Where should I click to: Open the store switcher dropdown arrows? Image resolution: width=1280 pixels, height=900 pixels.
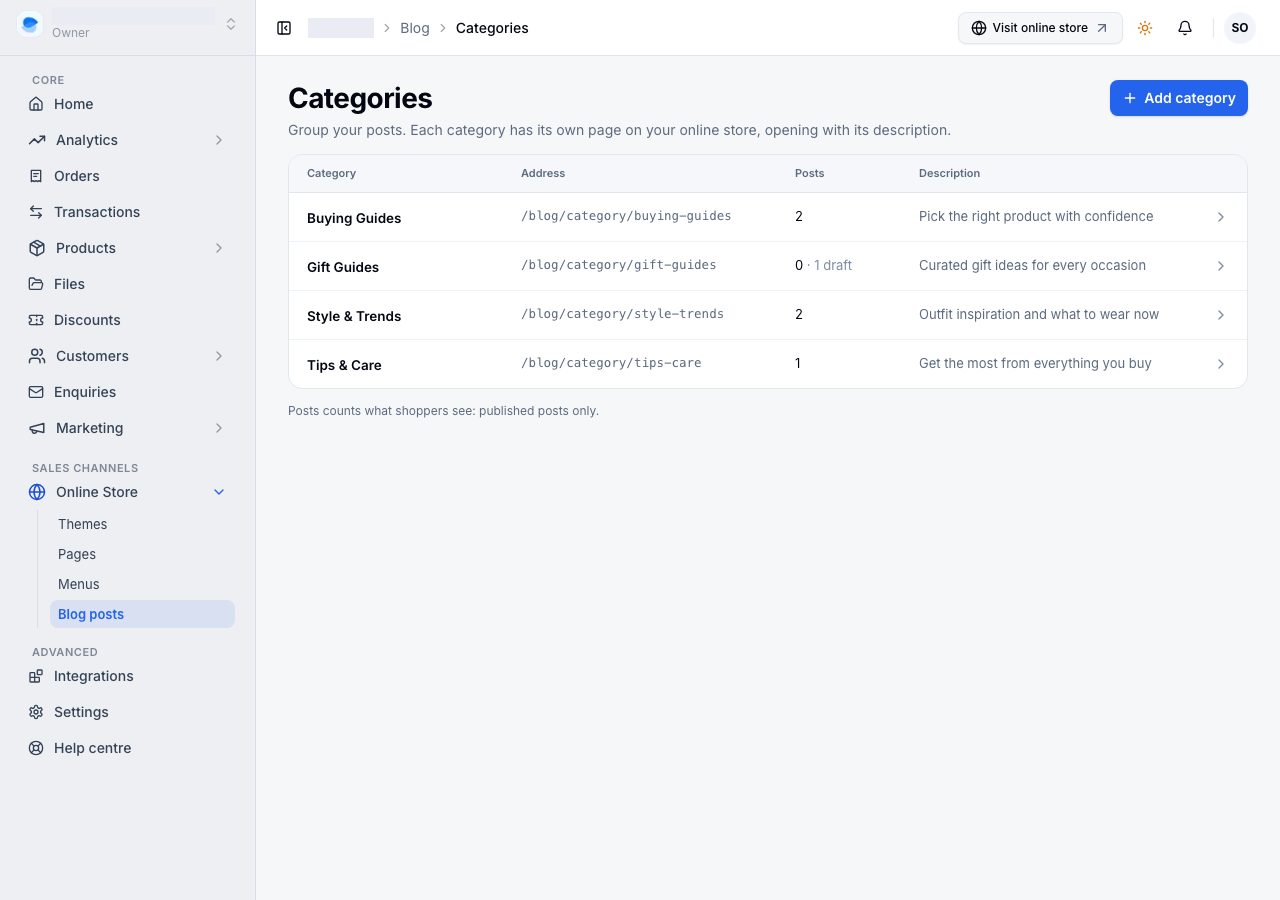pyautogui.click(x=231, y=24)
